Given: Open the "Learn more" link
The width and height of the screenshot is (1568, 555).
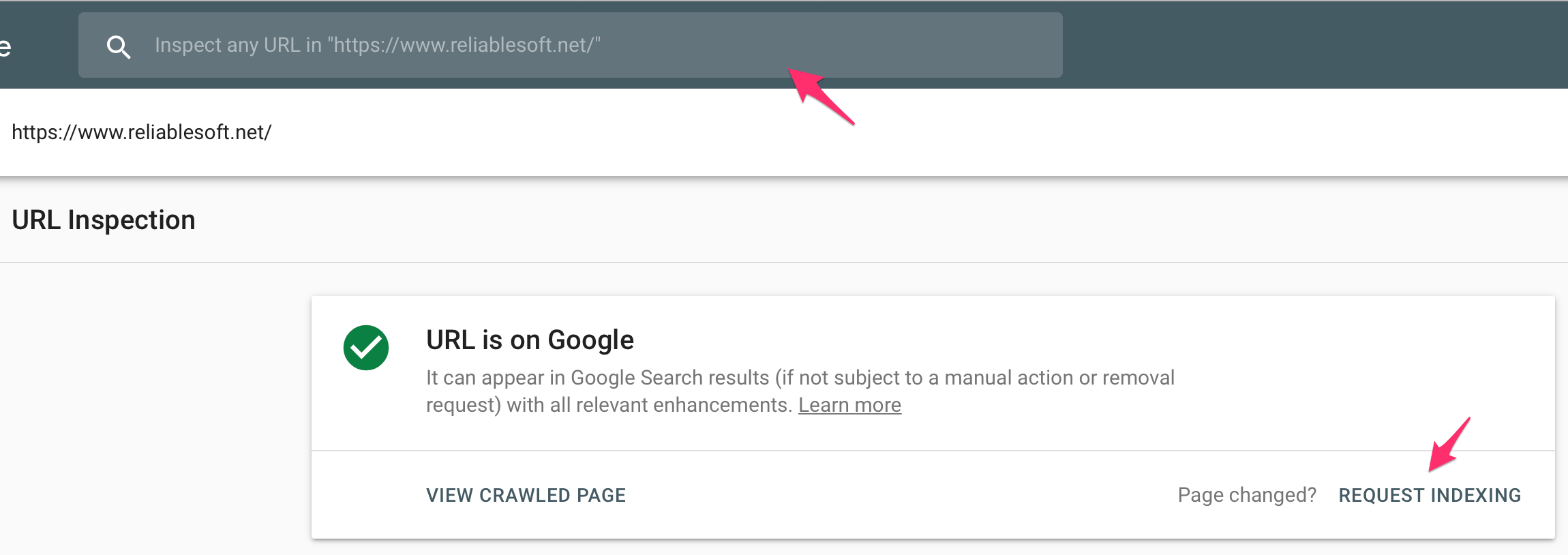Looking at the screenshot, I should 849,405.
